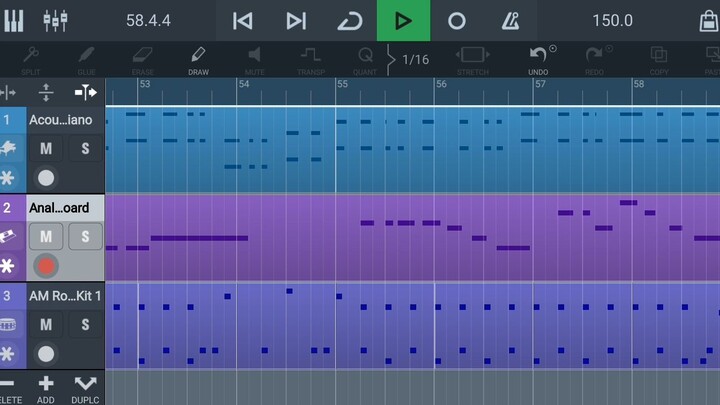The width and height of the screenshot is (720, 405).
Task: Open the mixer view
Action: tap(55, 20)
